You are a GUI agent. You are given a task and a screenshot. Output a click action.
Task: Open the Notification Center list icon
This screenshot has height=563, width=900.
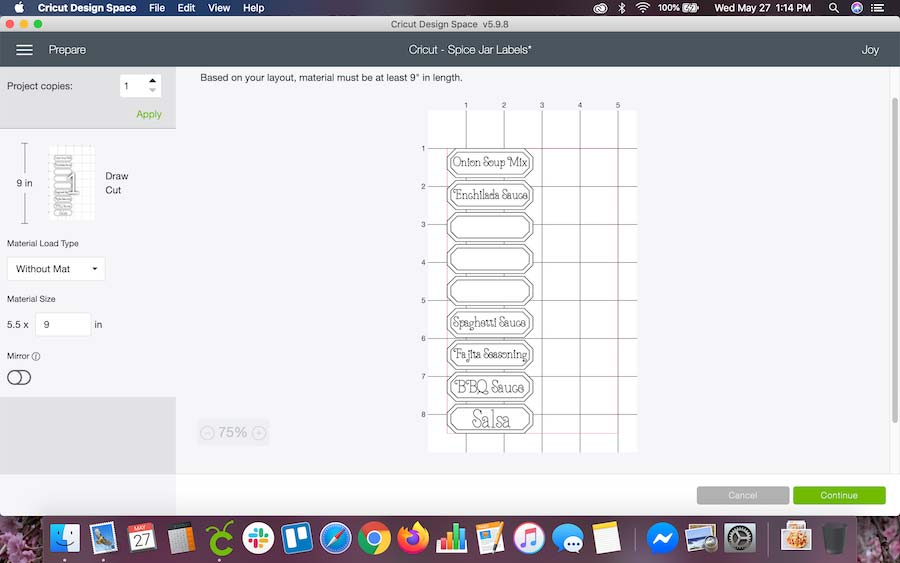[877, 7]
